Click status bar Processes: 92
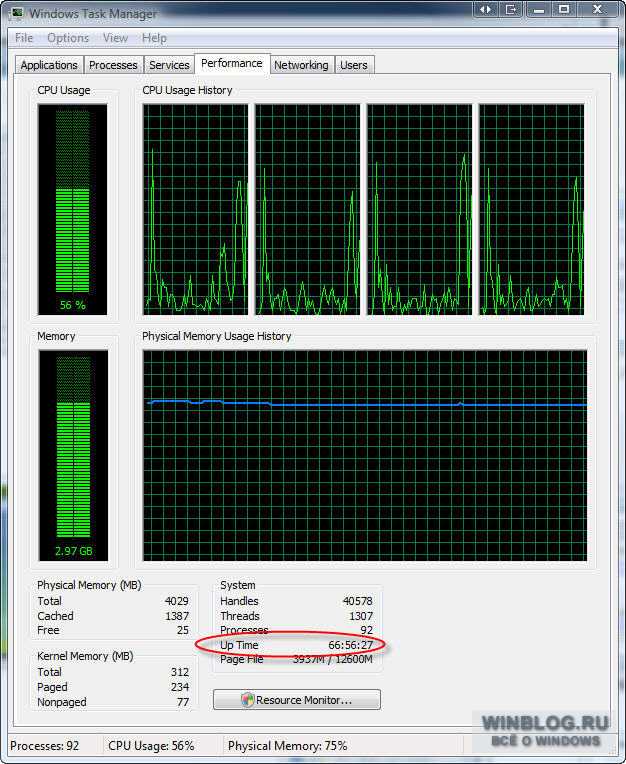 (44, 746)
